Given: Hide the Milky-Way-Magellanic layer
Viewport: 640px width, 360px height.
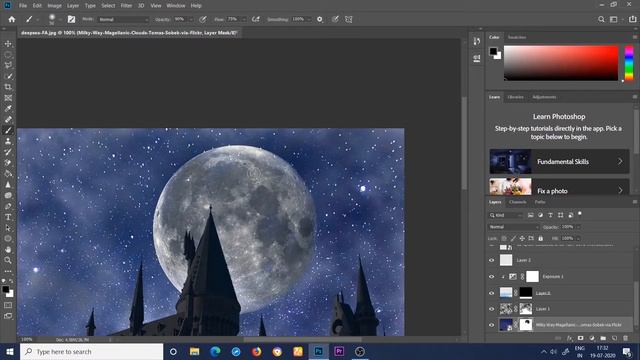Looking at the screenshot, I should point(491,325).
